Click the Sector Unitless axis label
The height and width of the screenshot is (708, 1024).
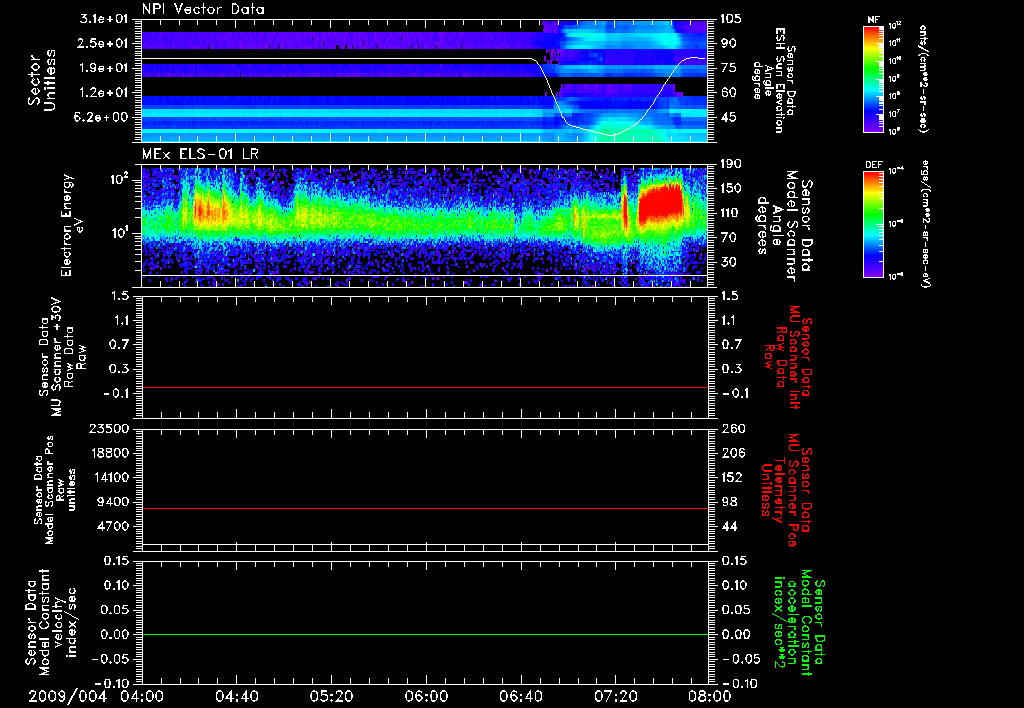(41, 80)
